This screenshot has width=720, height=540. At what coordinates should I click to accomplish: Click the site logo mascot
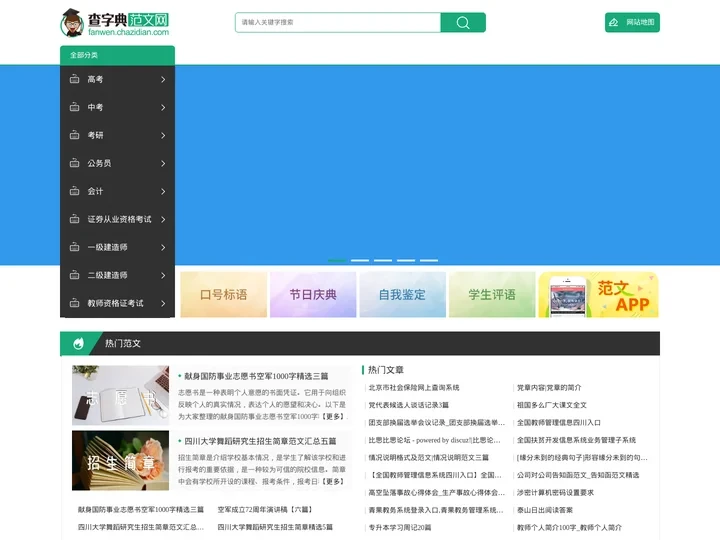[72, 22]
